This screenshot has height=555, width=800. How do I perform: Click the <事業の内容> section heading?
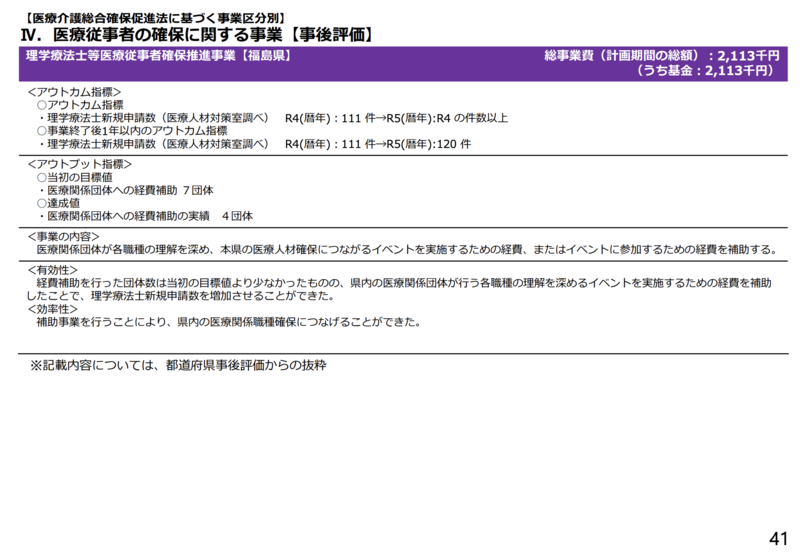coord(63,236)
